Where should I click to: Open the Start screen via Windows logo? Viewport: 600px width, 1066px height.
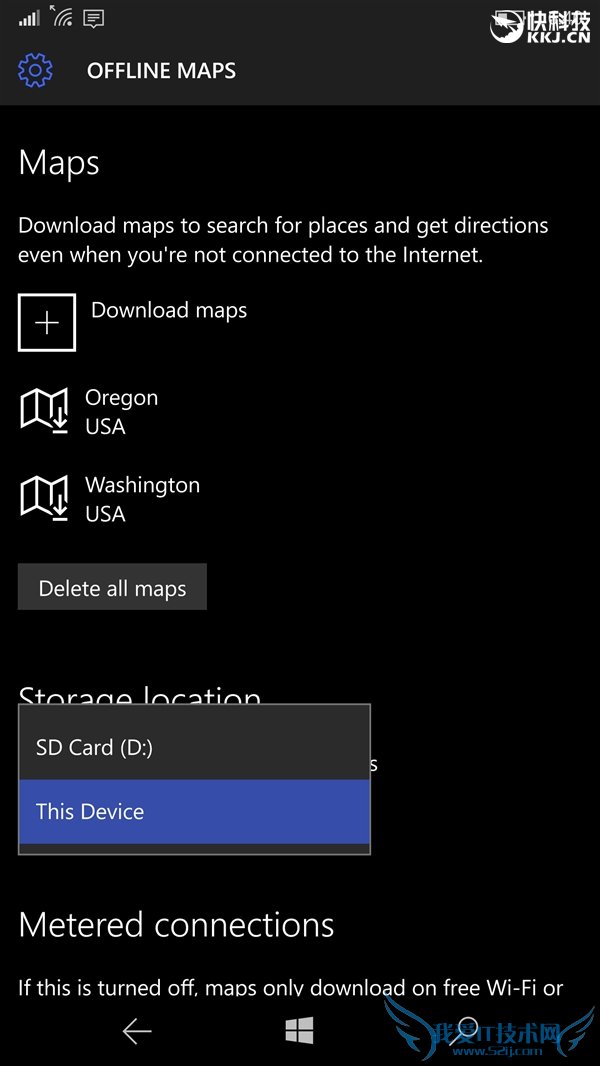pos(299,1031)
